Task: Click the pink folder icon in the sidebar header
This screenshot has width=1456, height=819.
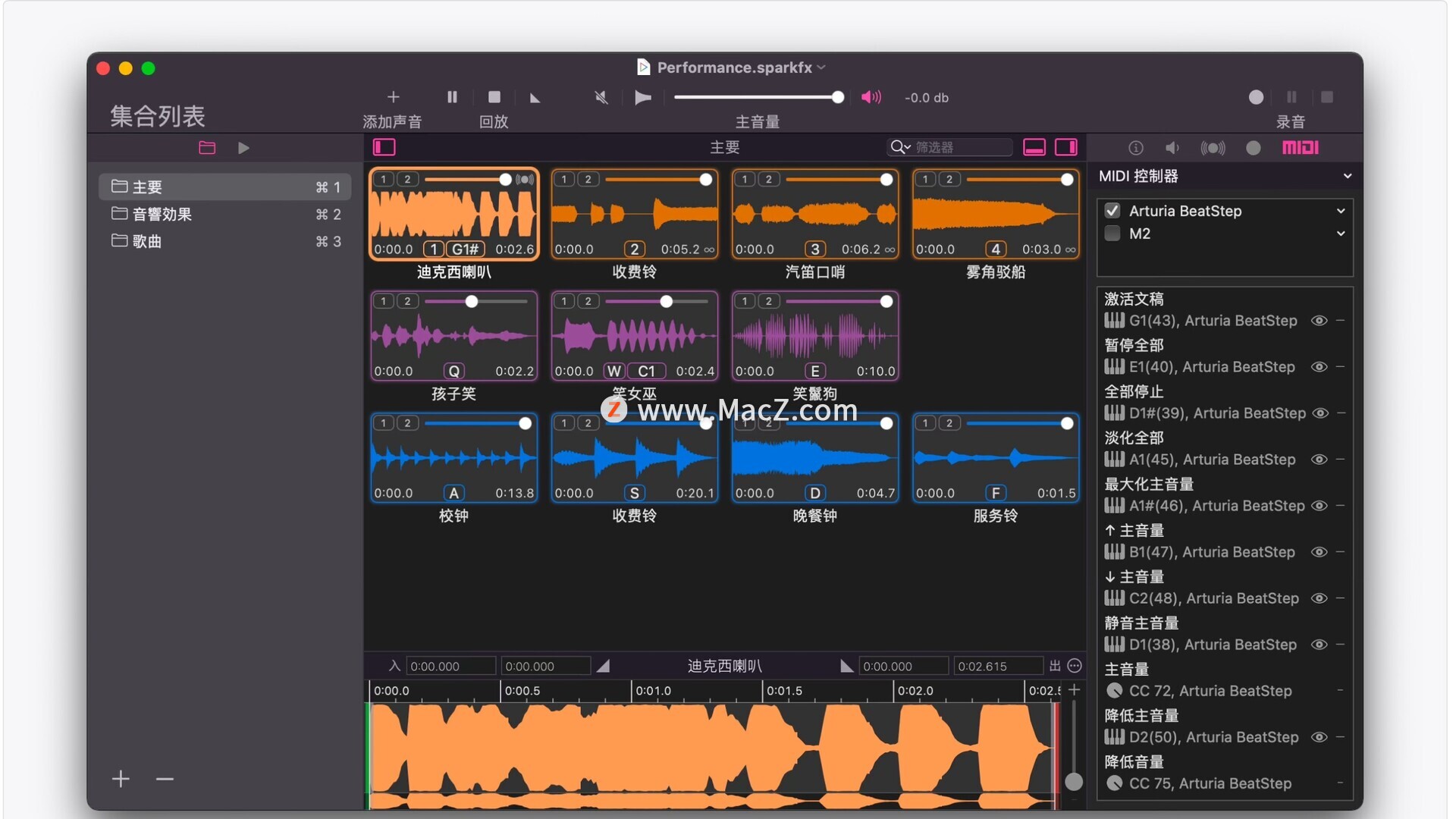Action: click(207, 148)
